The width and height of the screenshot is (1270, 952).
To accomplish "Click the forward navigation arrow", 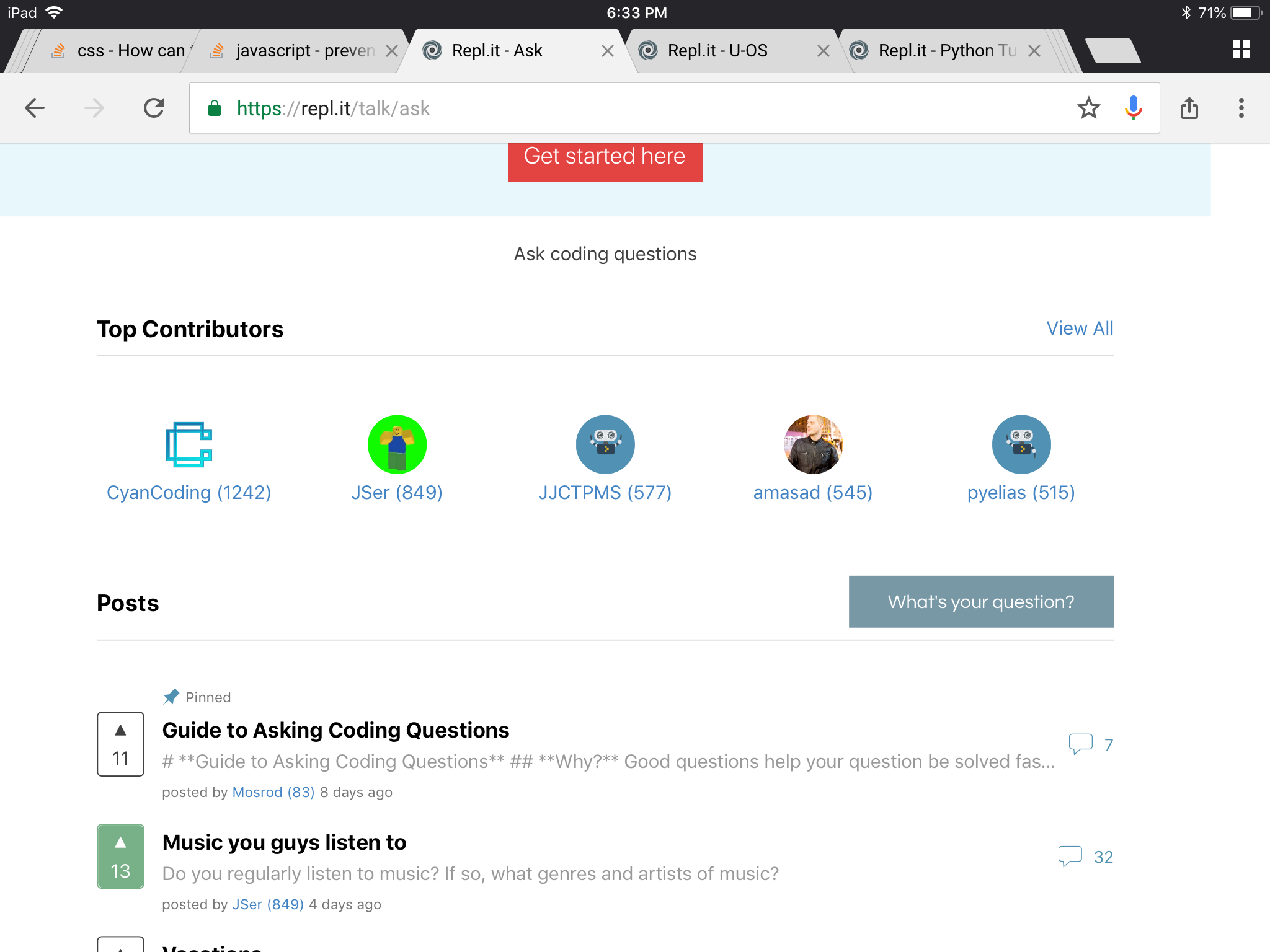I will point(94,108).
